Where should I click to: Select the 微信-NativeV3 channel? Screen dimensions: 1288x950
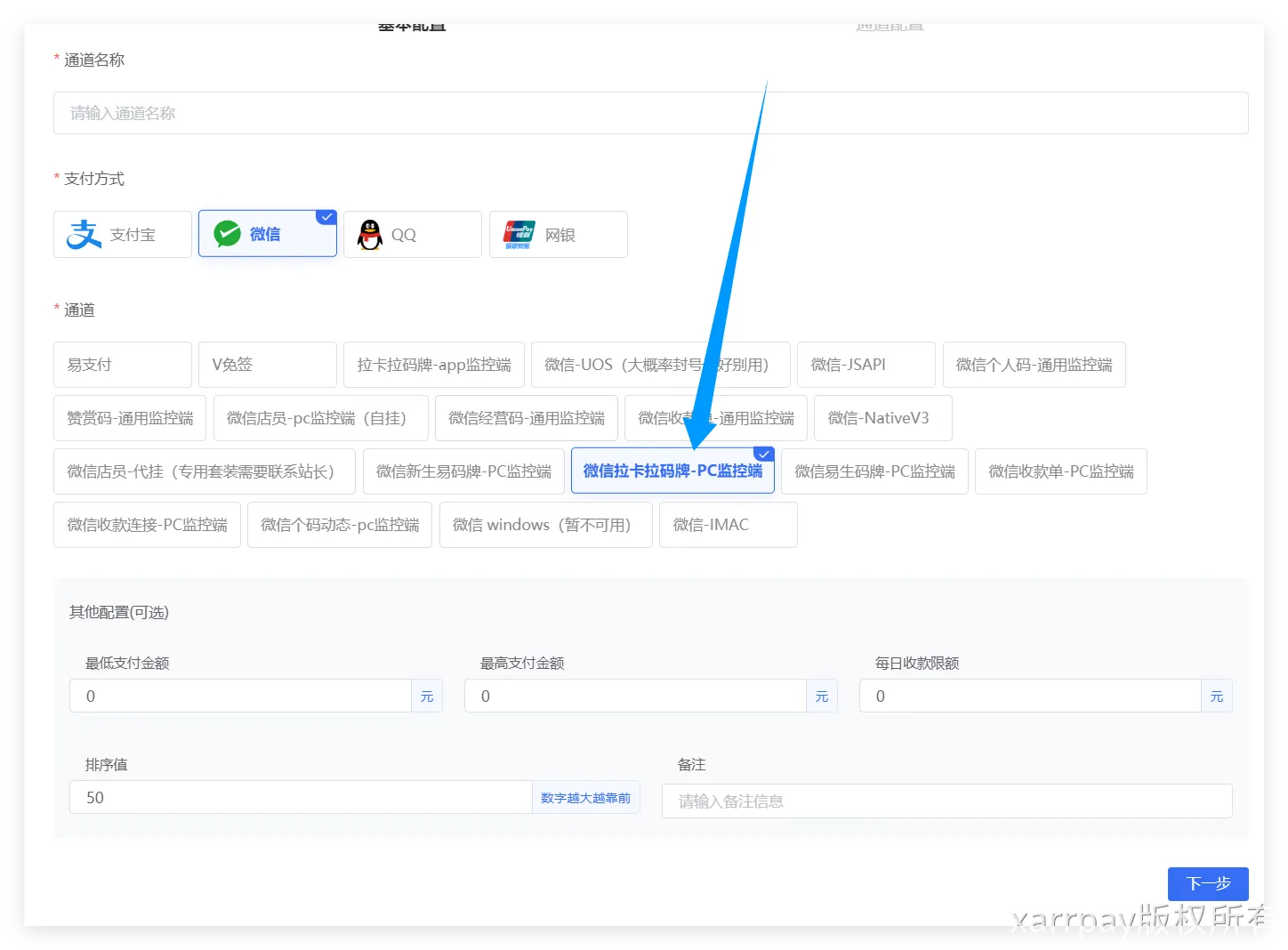(882, 418)
